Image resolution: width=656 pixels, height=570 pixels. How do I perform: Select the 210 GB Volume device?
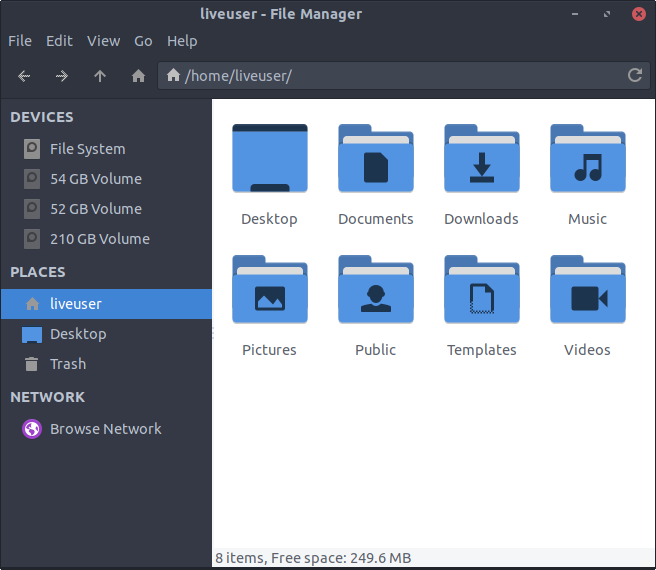click(99, 239)
